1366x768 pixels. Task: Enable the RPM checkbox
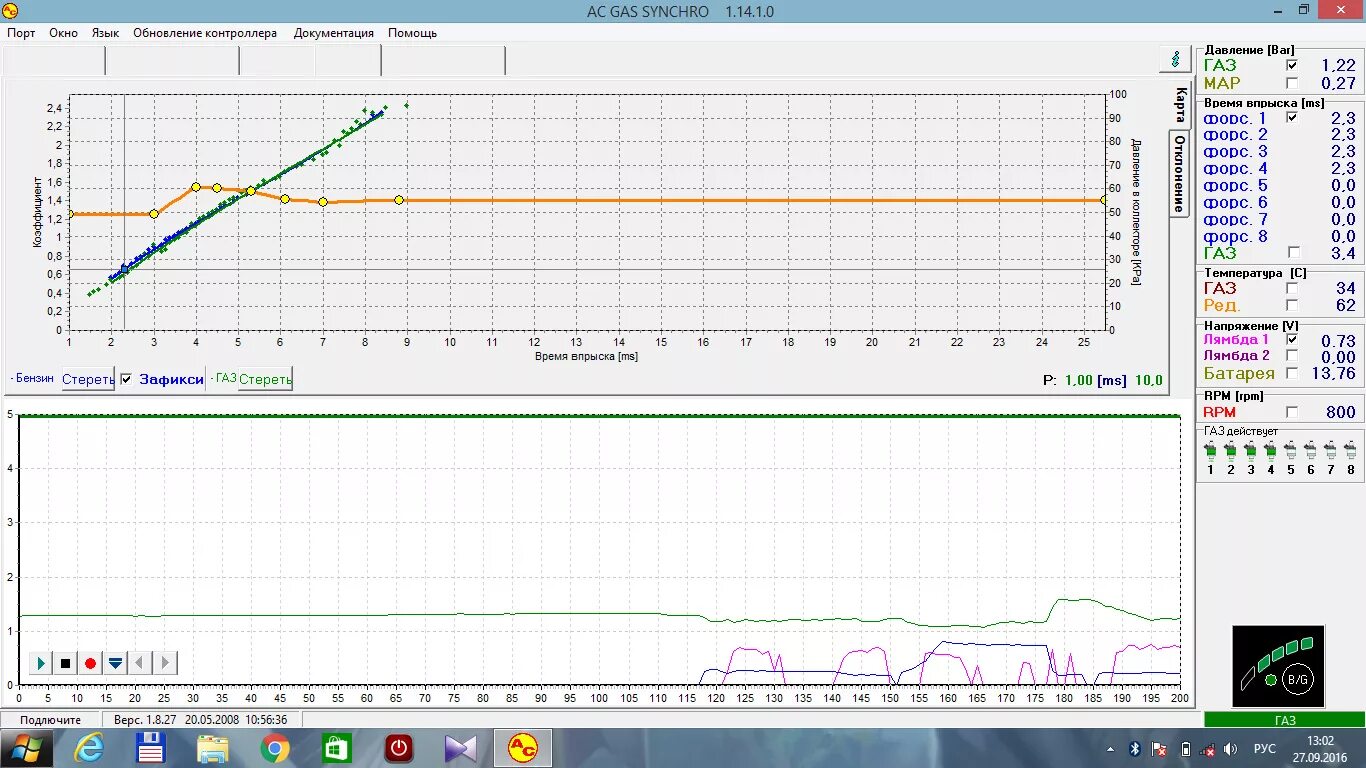1292,412
